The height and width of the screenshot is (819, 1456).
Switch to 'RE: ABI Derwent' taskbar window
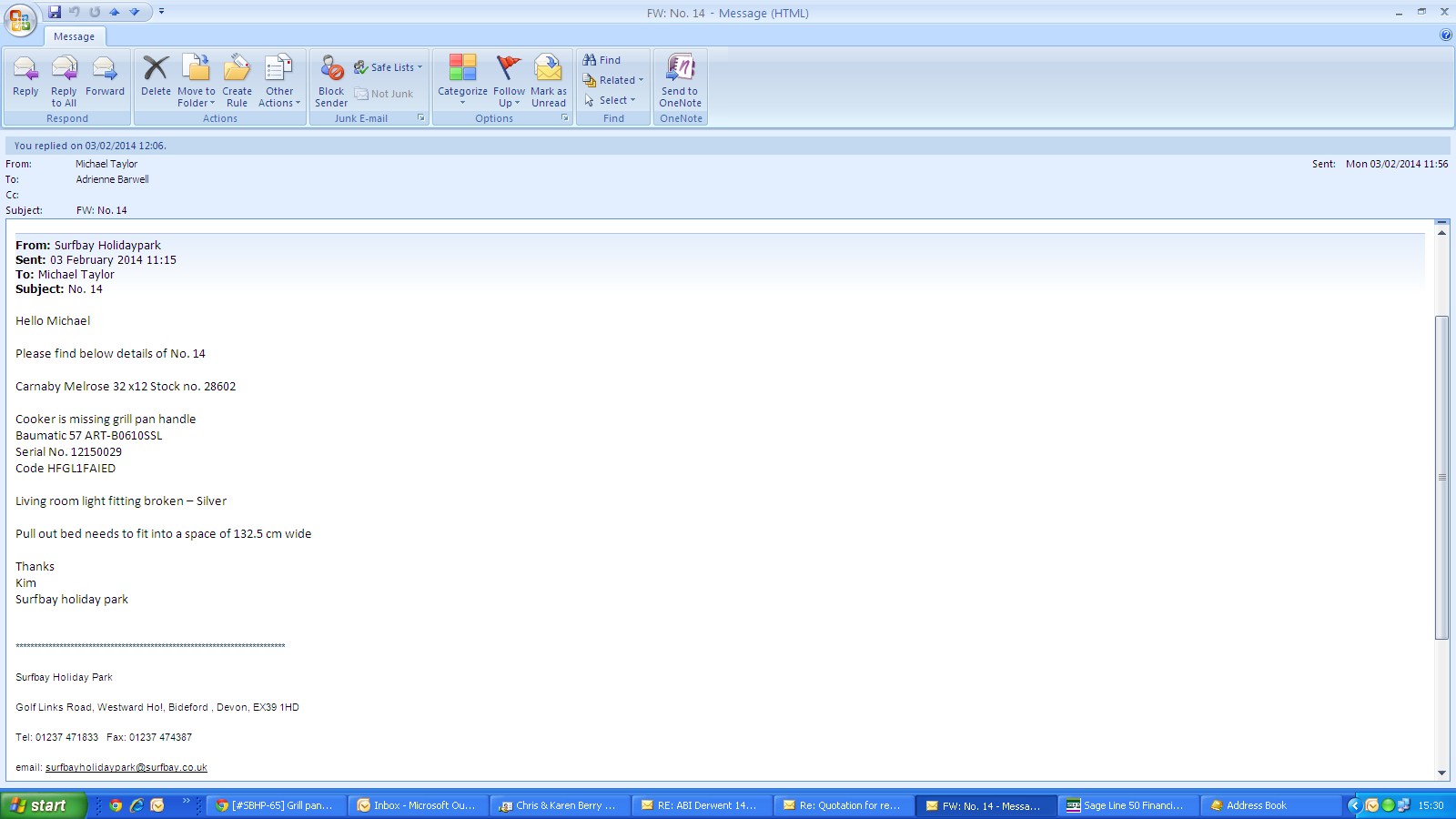click(703, 805)
